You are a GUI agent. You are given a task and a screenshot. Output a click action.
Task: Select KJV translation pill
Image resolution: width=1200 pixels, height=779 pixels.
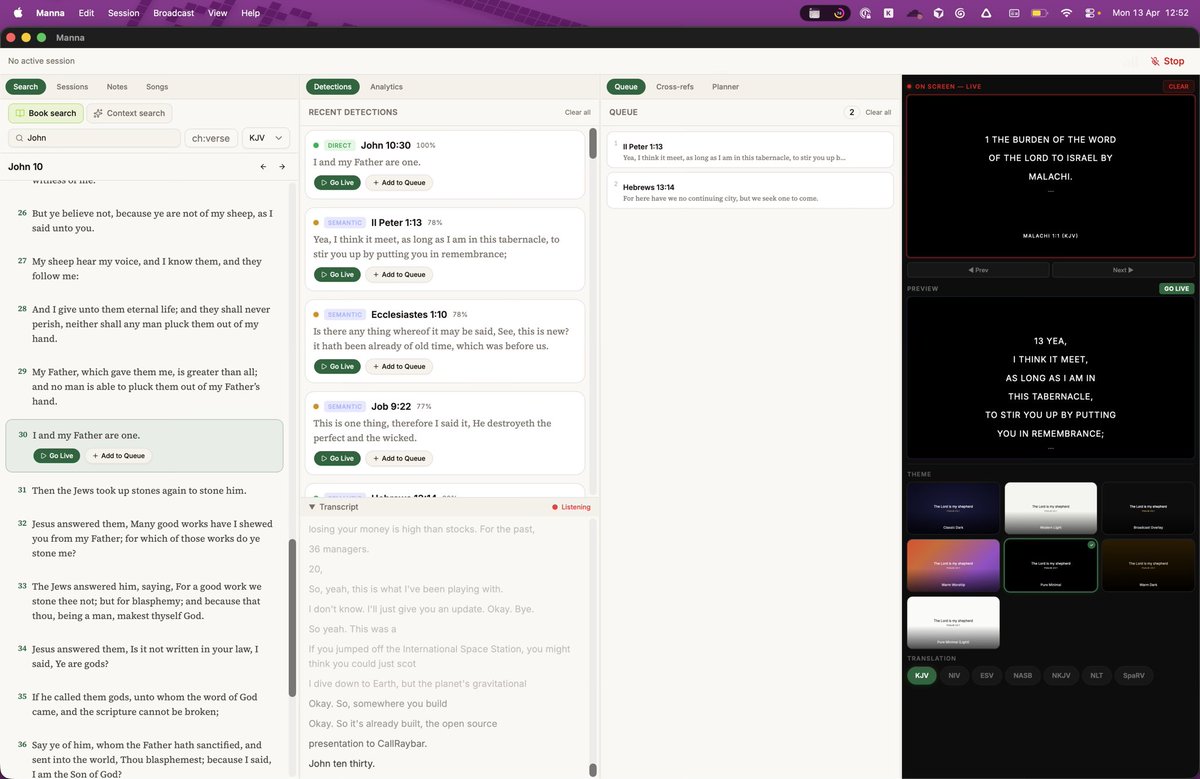pyautogui.click(x=922, y=676)
